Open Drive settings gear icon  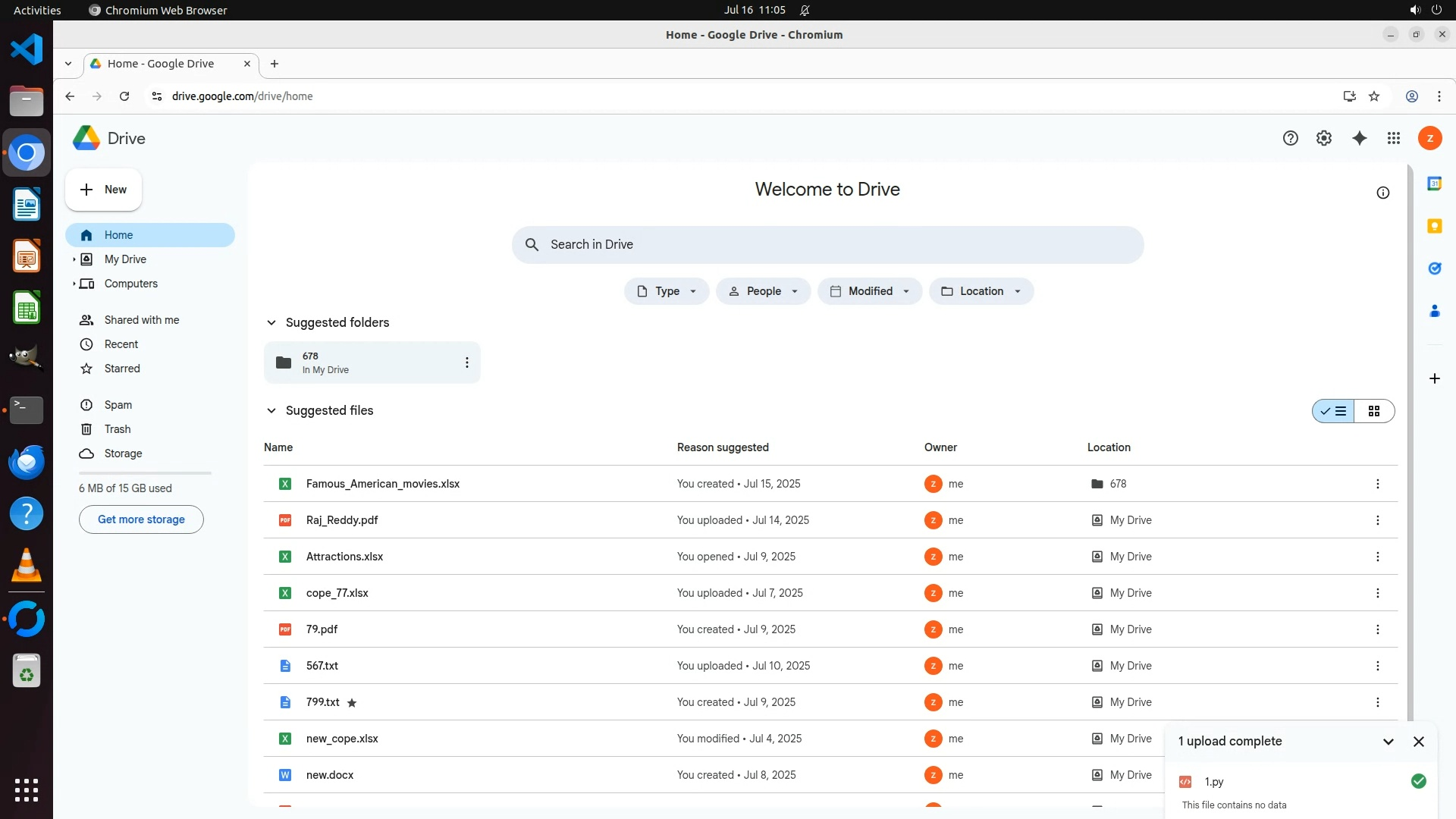point(1324,138)
